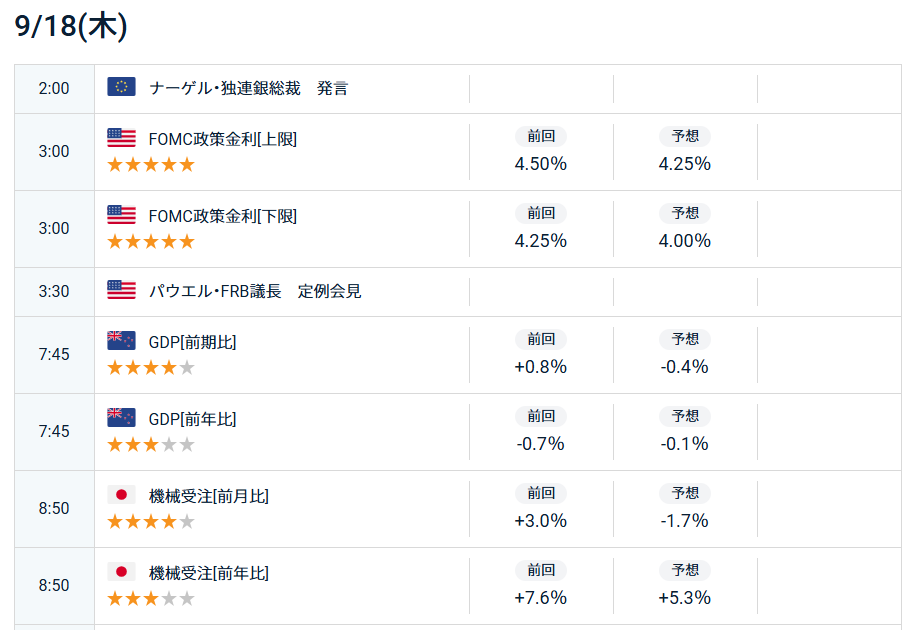
Task: Open the ナーゲル・独連銀総裁 発言 event
Action: tap(248, 88)
